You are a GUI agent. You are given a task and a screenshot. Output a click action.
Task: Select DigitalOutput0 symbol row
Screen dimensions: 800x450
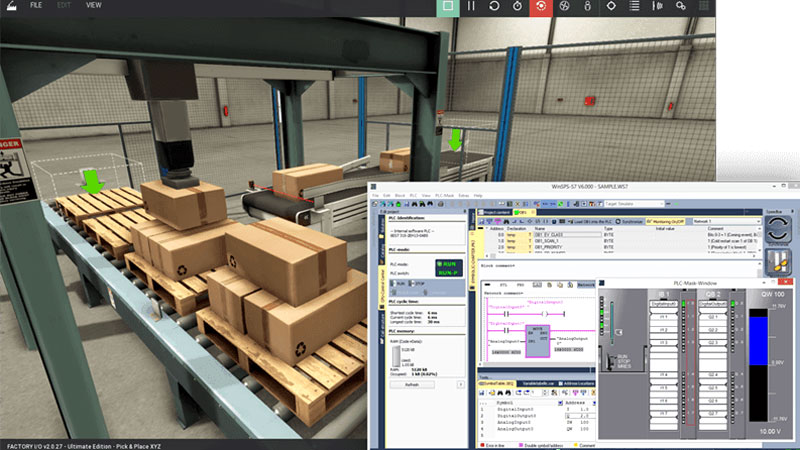coord(536,416)
